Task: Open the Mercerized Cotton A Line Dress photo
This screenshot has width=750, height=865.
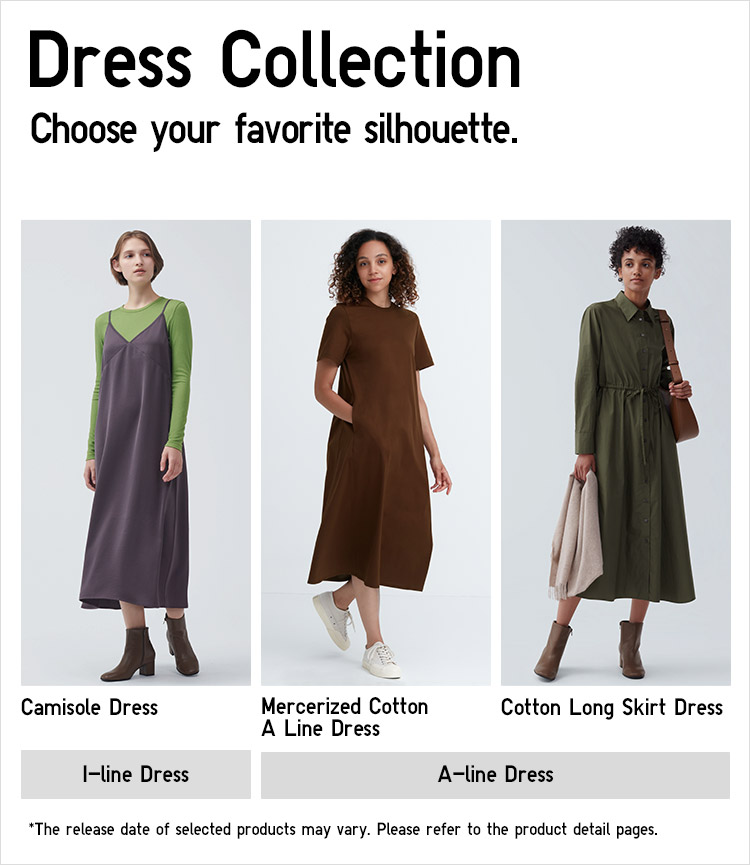Action: 376,452
